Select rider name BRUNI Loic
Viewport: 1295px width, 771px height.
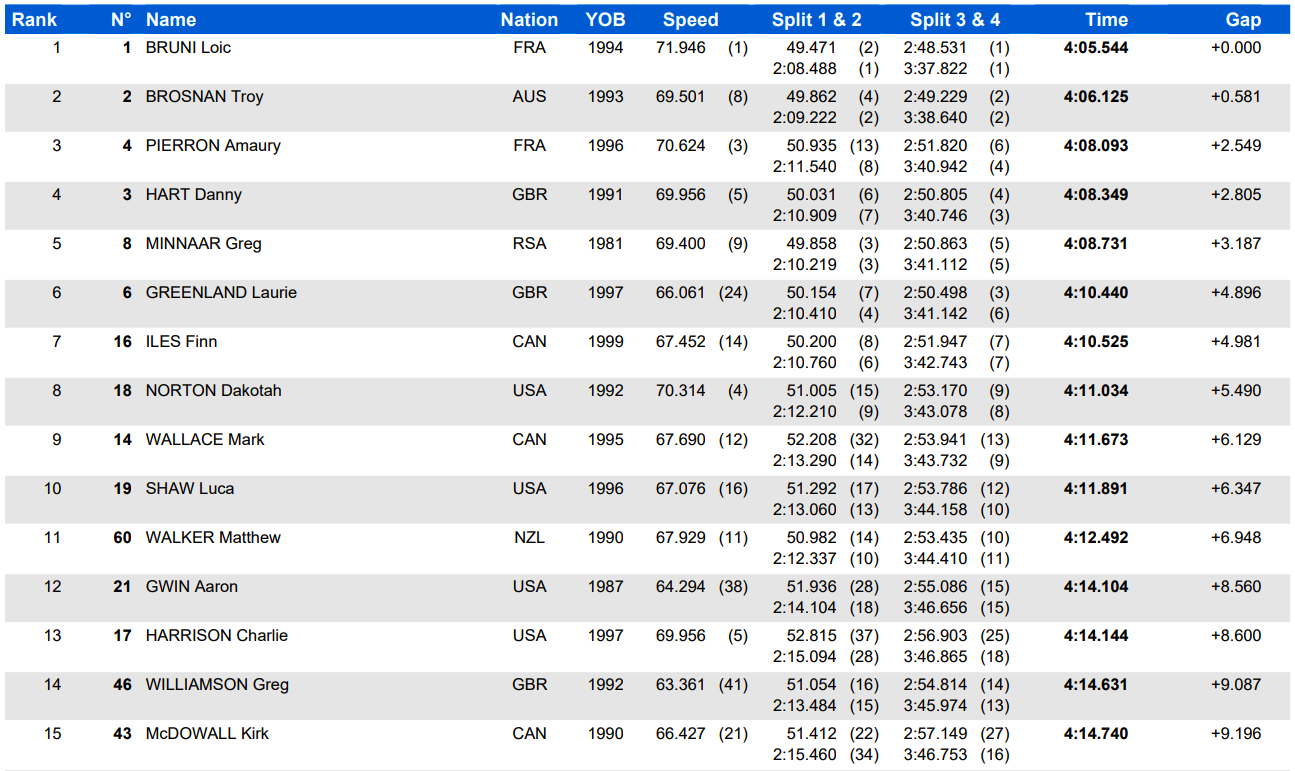pos(188,48)
